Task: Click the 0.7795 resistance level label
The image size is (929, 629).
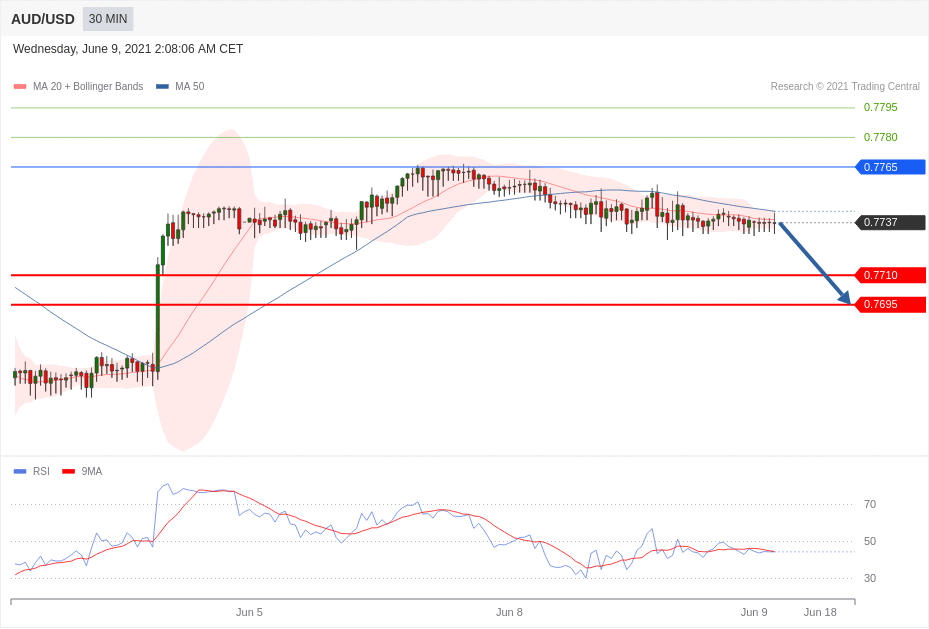Action: pos(880,107)
